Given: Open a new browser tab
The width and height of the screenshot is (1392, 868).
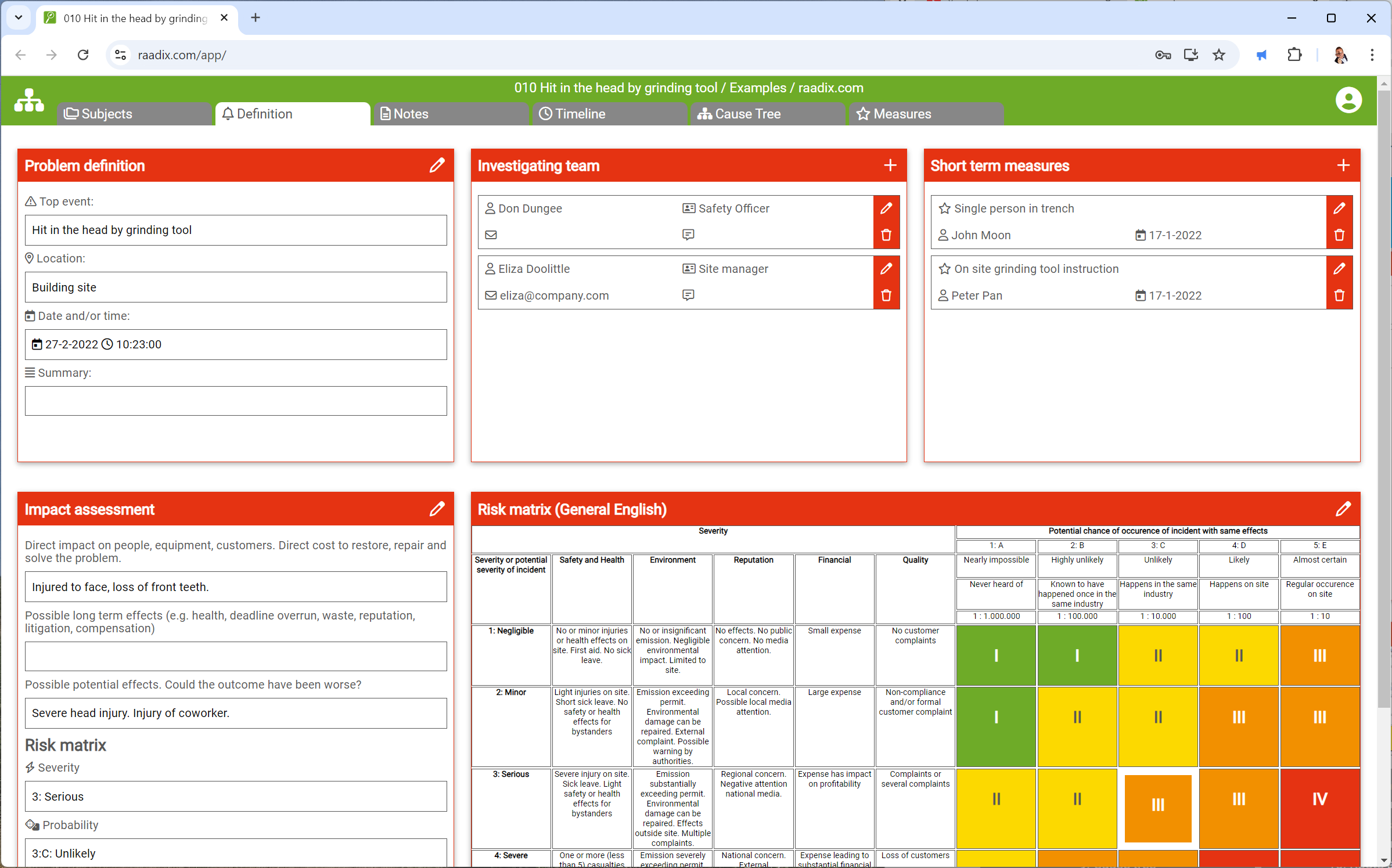Looking at the screenshot, I should click(x=256, y=18).
